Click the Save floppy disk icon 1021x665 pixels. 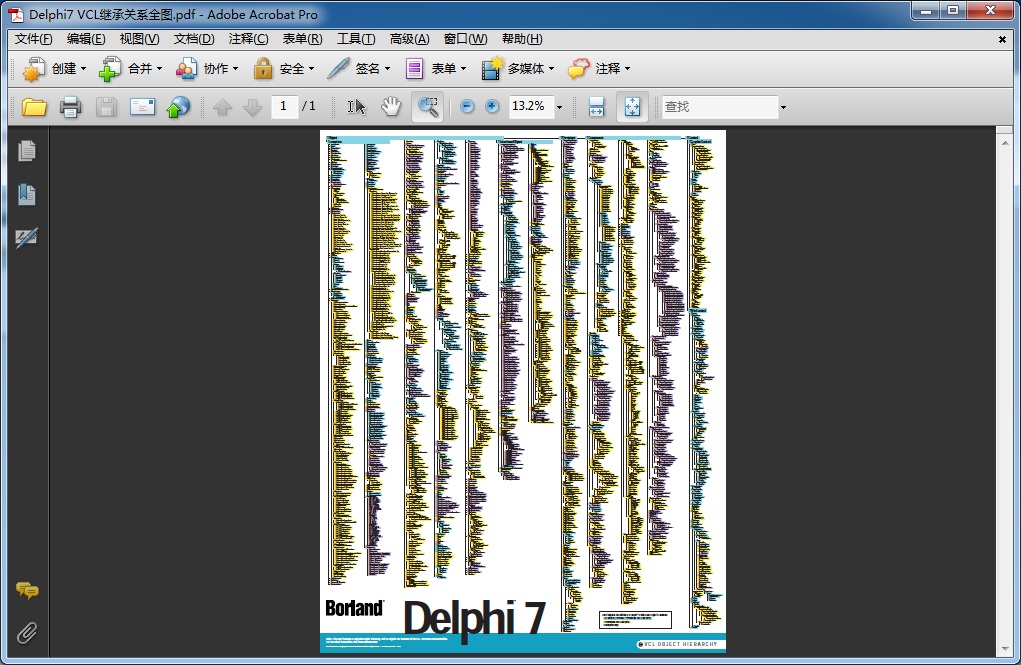click(x=106, y=107)
